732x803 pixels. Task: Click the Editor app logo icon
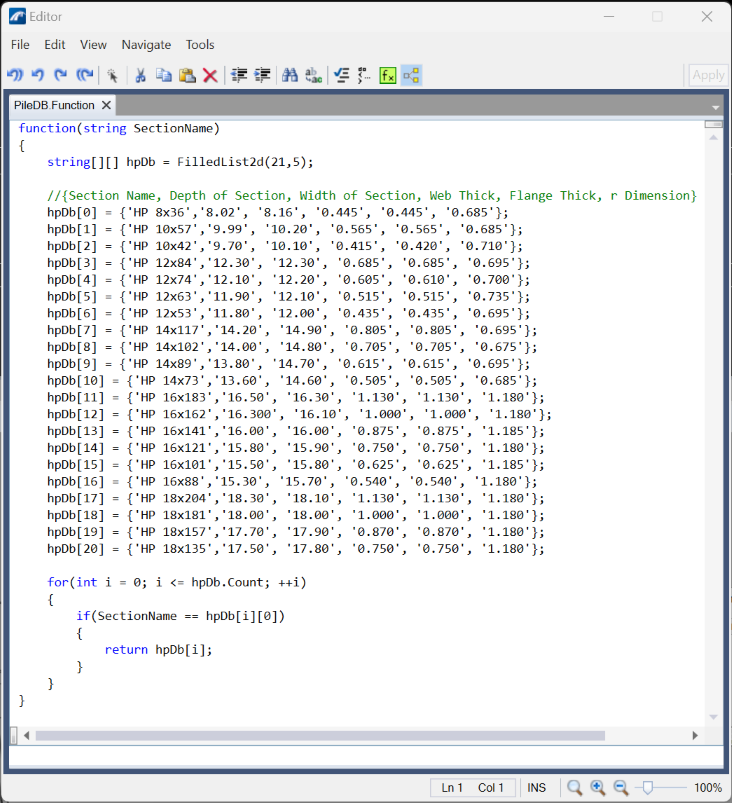click(17, 16)
